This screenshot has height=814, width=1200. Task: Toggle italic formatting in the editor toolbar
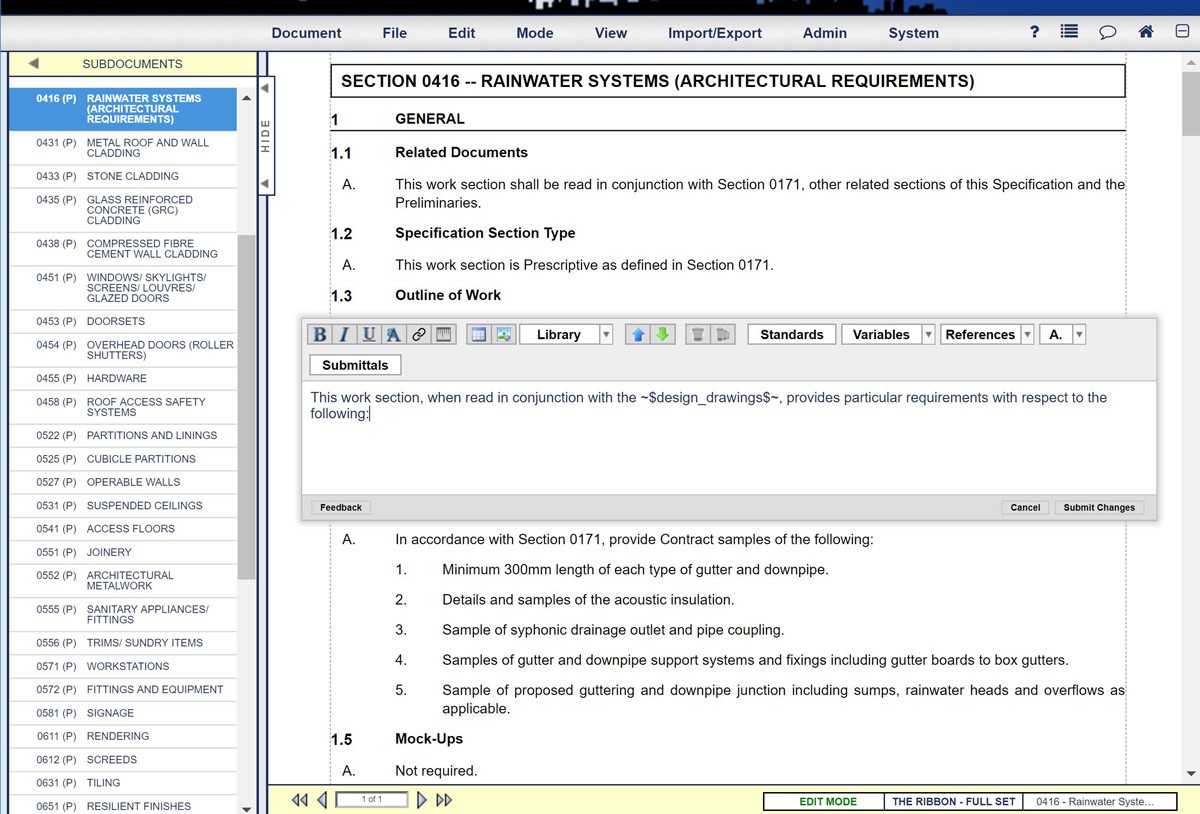344,335
